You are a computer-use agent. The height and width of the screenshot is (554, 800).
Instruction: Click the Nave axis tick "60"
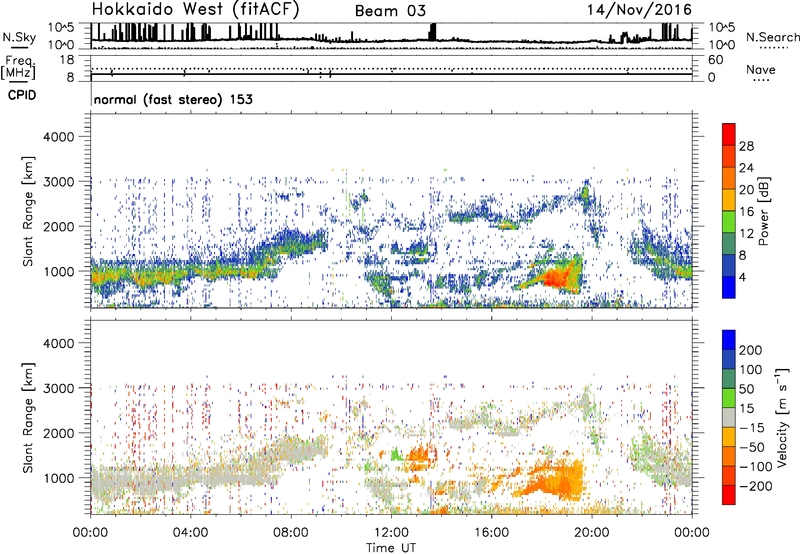pos(715,60)
